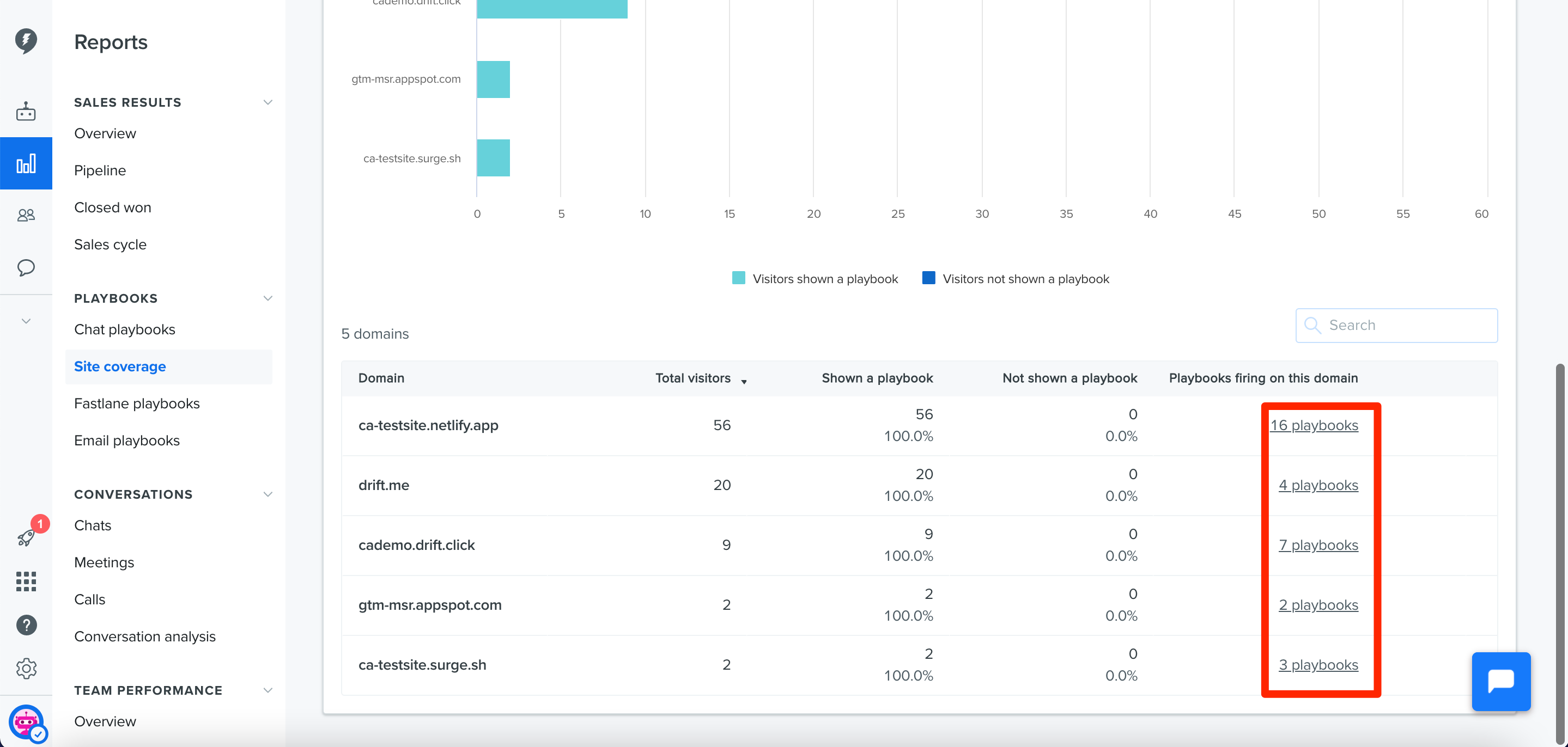The width and height of the screenshot is (1568, 747).
Task: Click the robot user avatar icon
Action: click(x=26, y=722)
